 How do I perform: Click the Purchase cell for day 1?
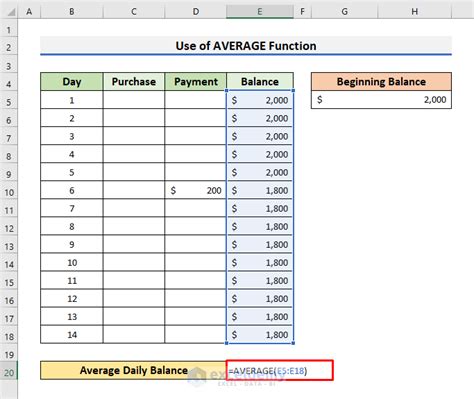click(x=134, y=100)
